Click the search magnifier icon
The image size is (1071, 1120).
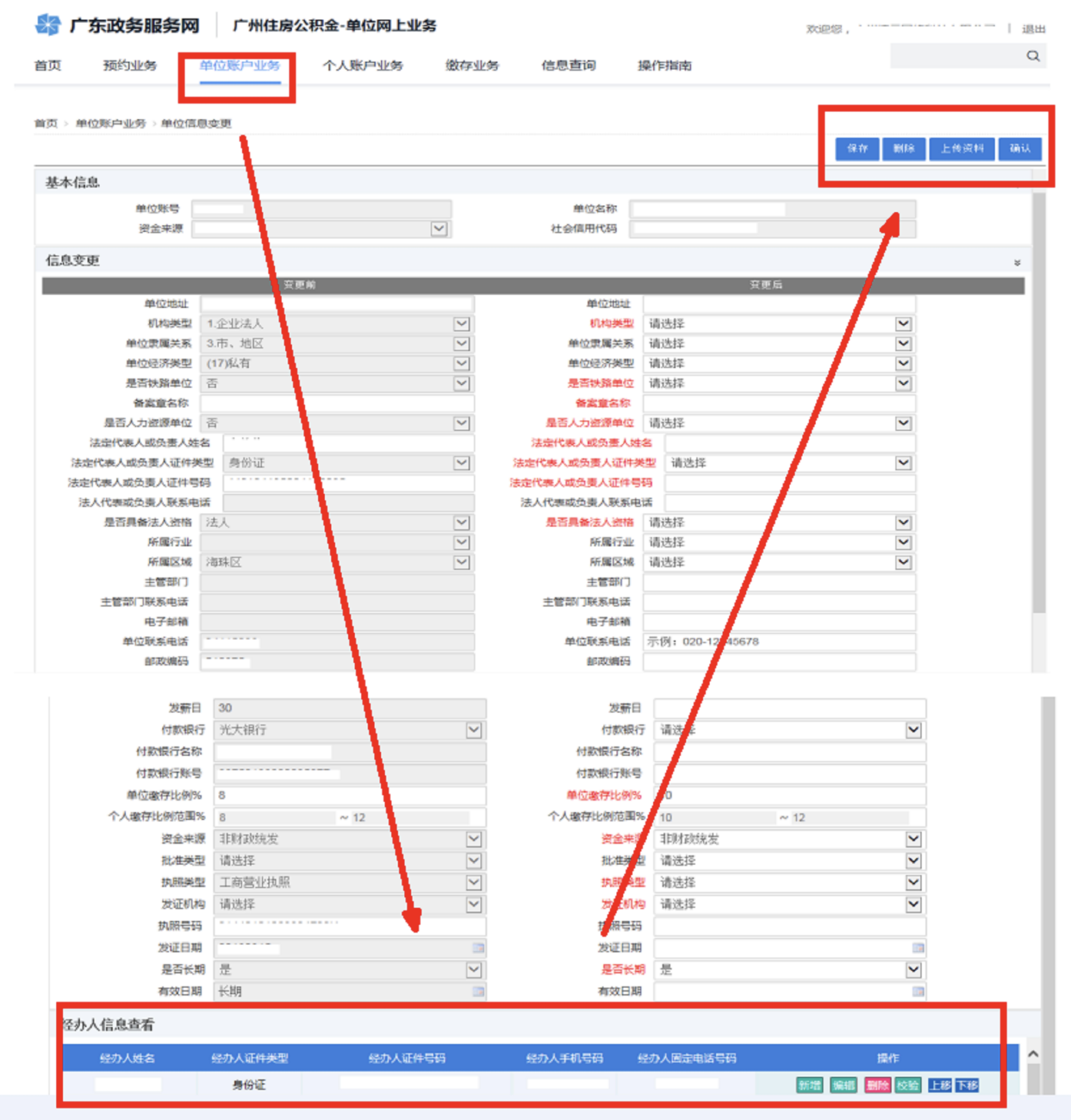(1033, 56)
